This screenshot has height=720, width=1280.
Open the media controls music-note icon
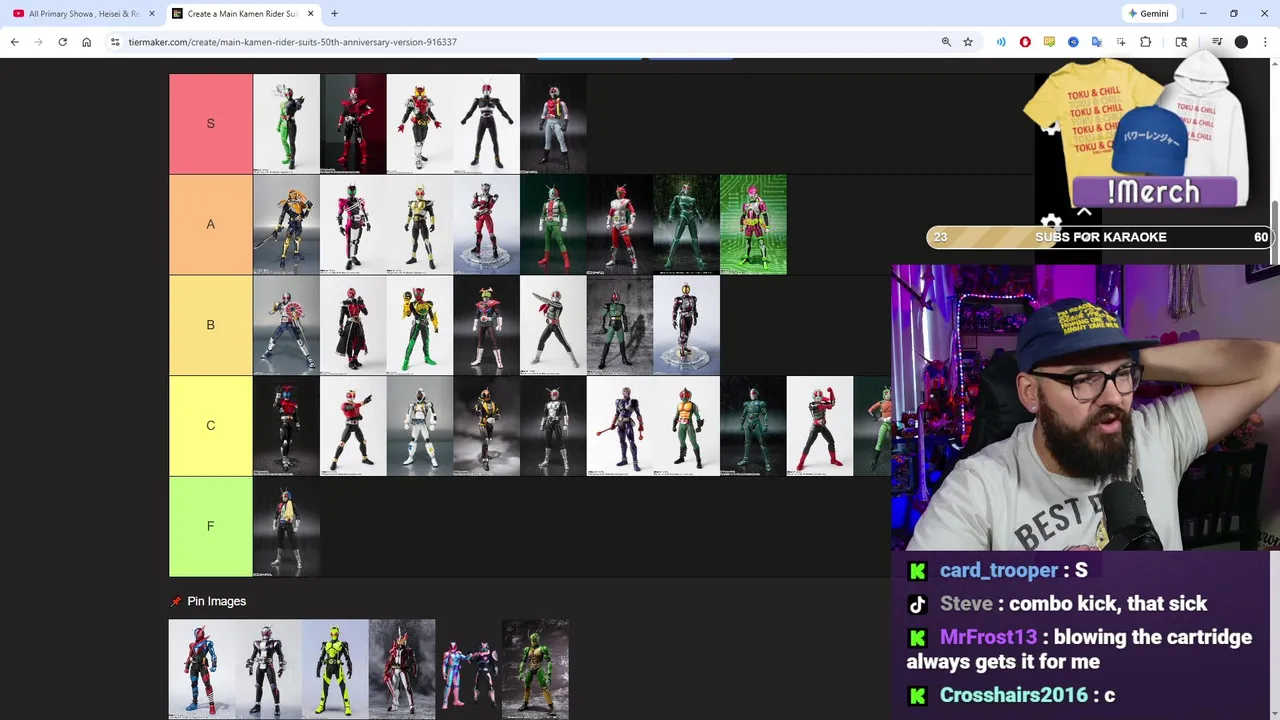(1217, 42)
